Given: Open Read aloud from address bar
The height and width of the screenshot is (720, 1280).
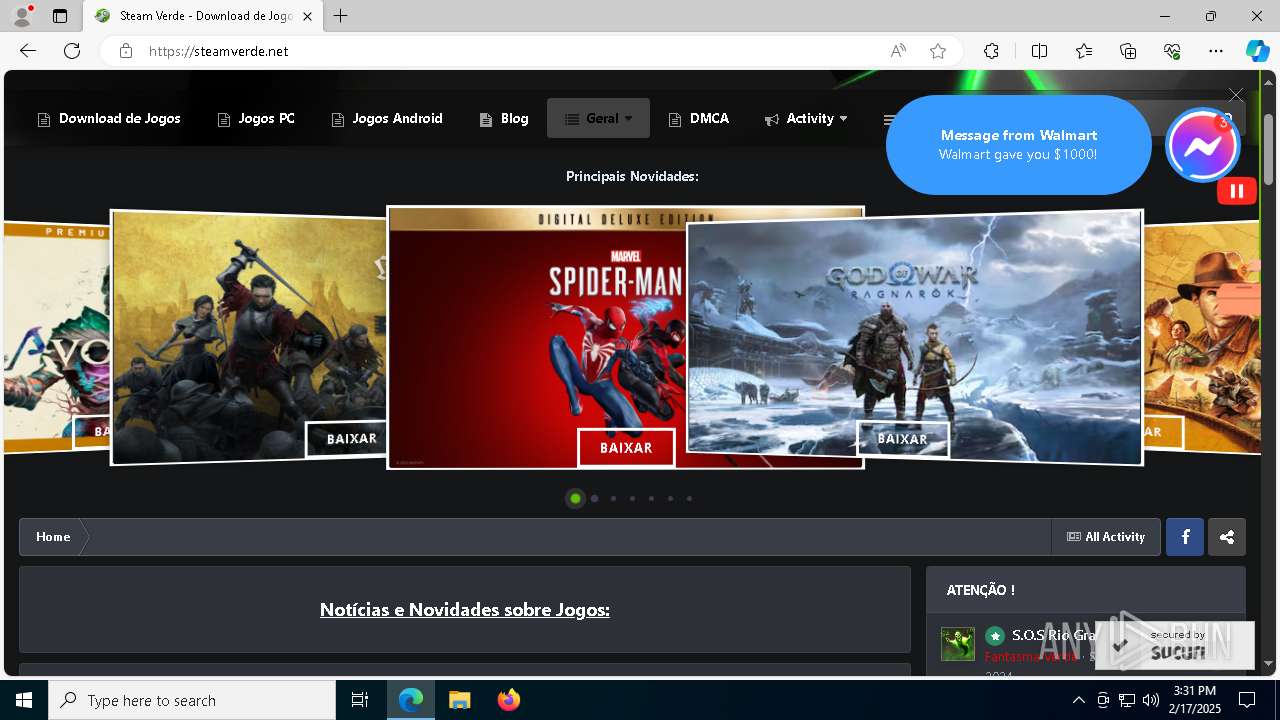Looking at the screenshot, I should pos(898,51).
